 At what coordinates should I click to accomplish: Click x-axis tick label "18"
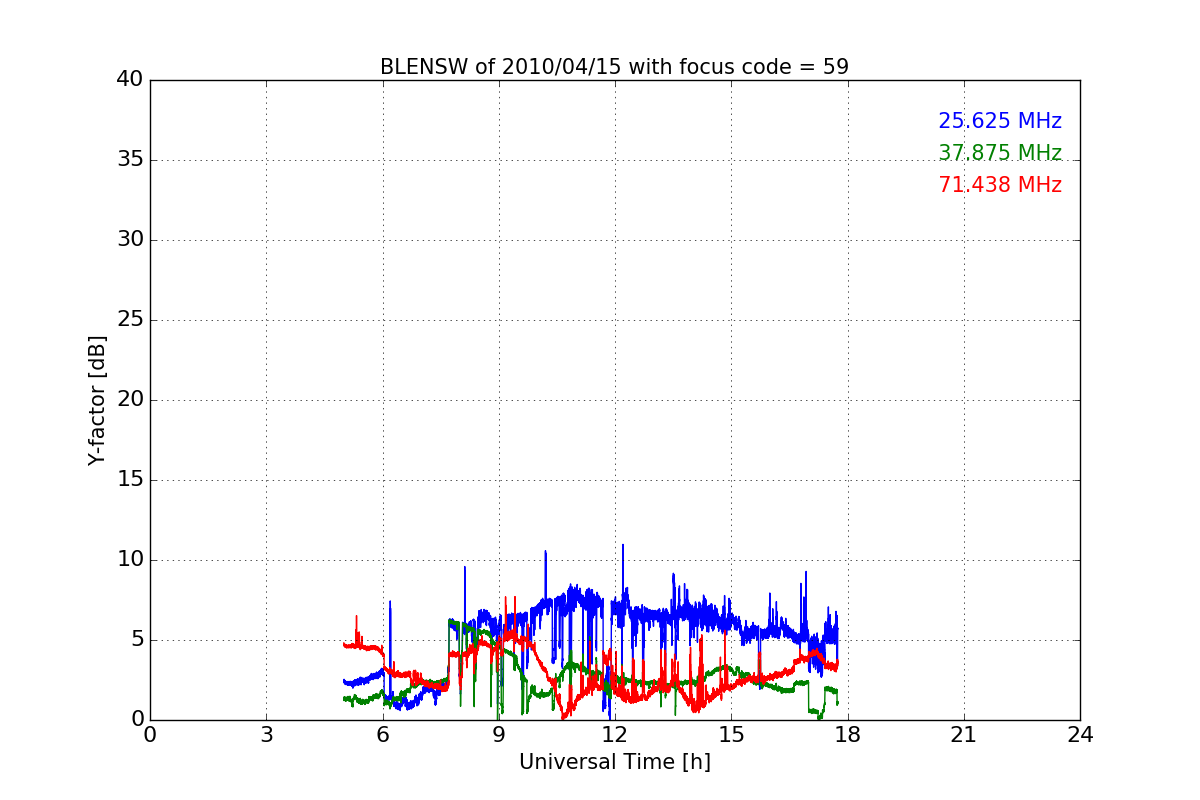tap(847, 734)
